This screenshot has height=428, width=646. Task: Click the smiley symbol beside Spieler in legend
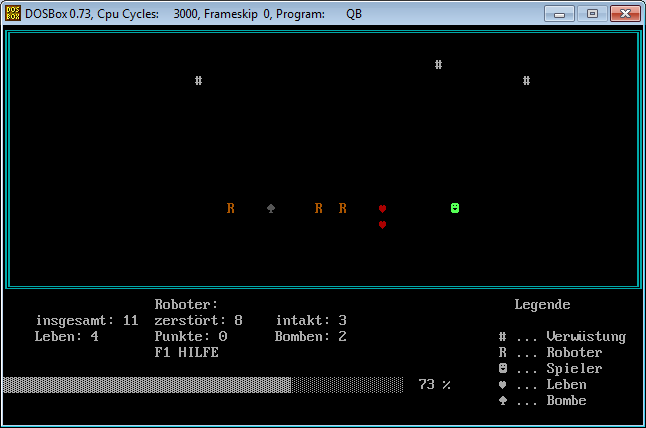click(503, 369)
